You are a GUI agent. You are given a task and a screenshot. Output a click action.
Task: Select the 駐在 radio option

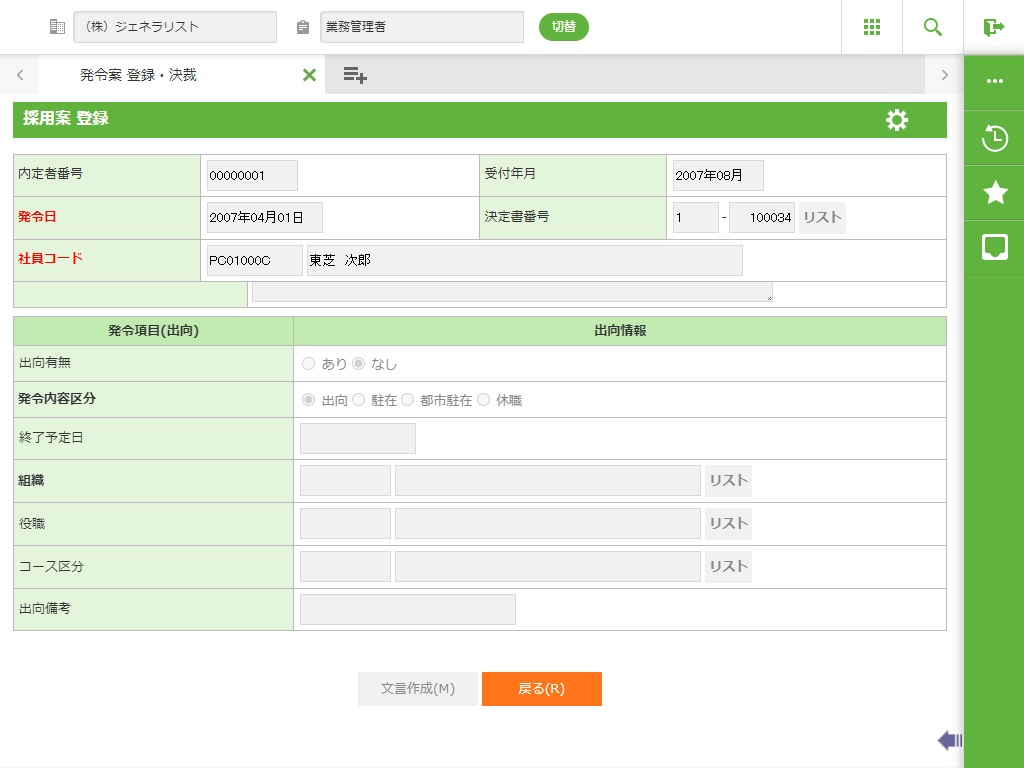coord(358,400)
